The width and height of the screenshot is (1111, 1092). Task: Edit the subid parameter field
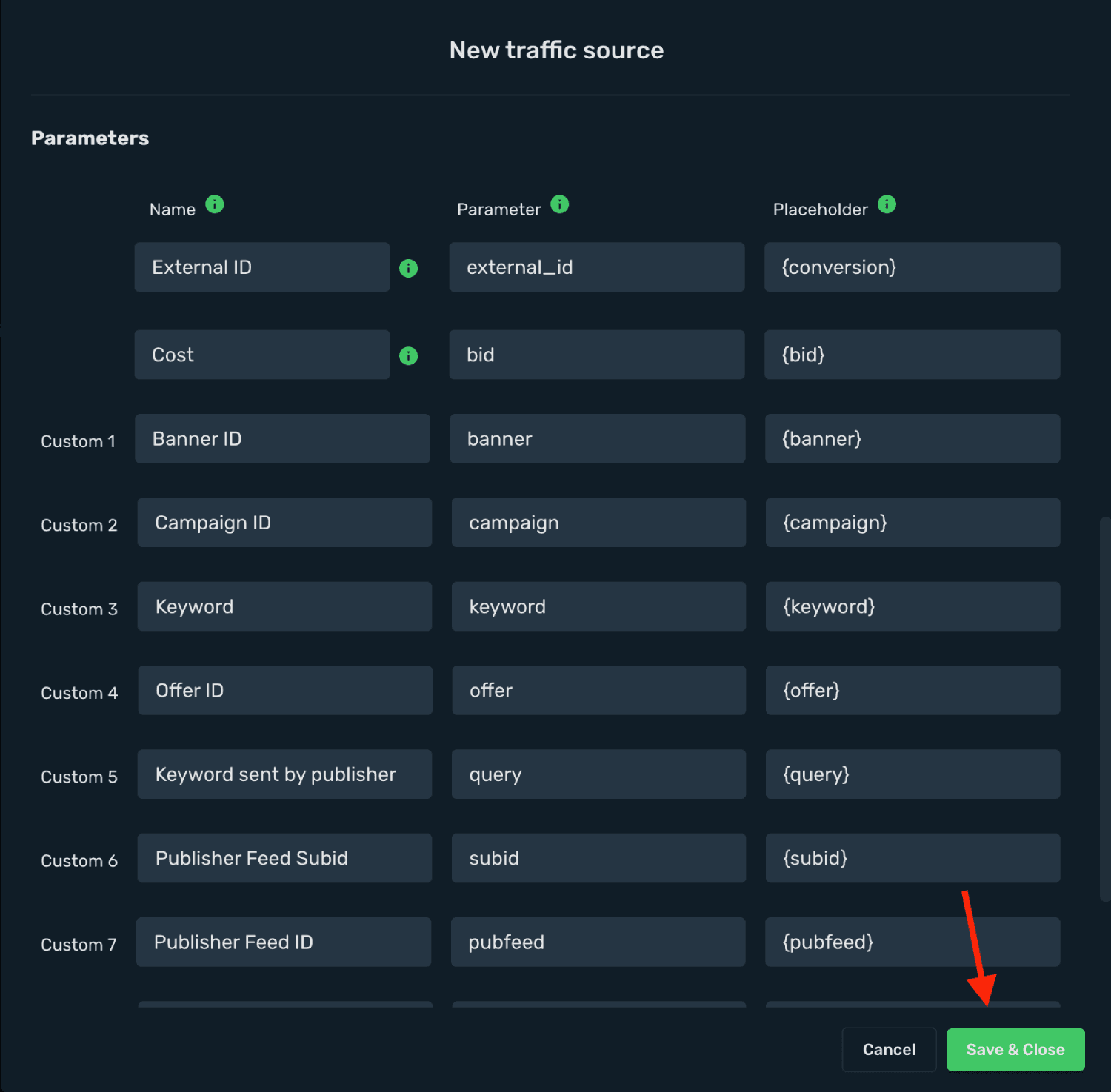pyautogui.click(x=598, y=858)
